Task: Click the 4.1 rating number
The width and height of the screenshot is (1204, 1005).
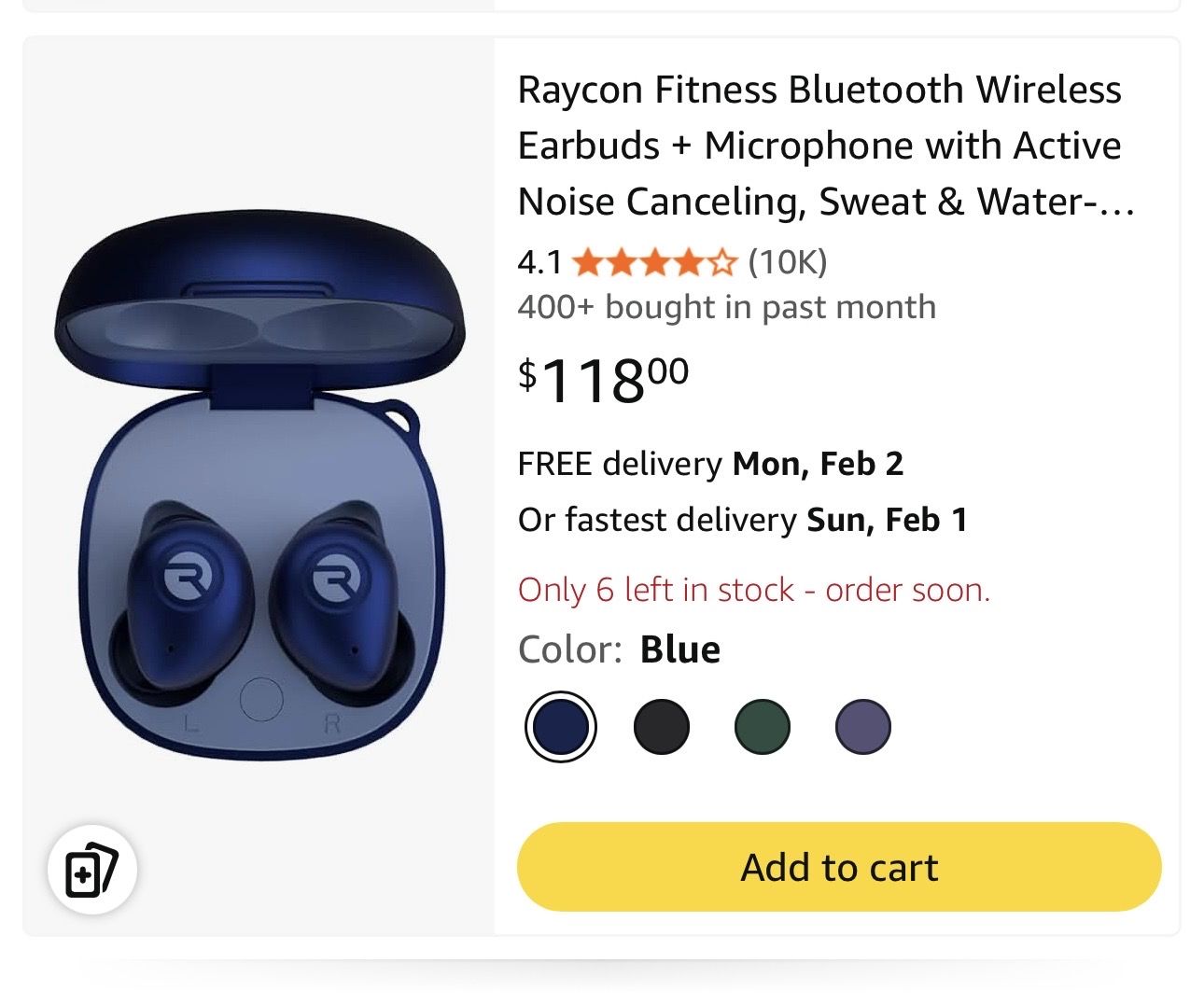Action: (539, 263)
